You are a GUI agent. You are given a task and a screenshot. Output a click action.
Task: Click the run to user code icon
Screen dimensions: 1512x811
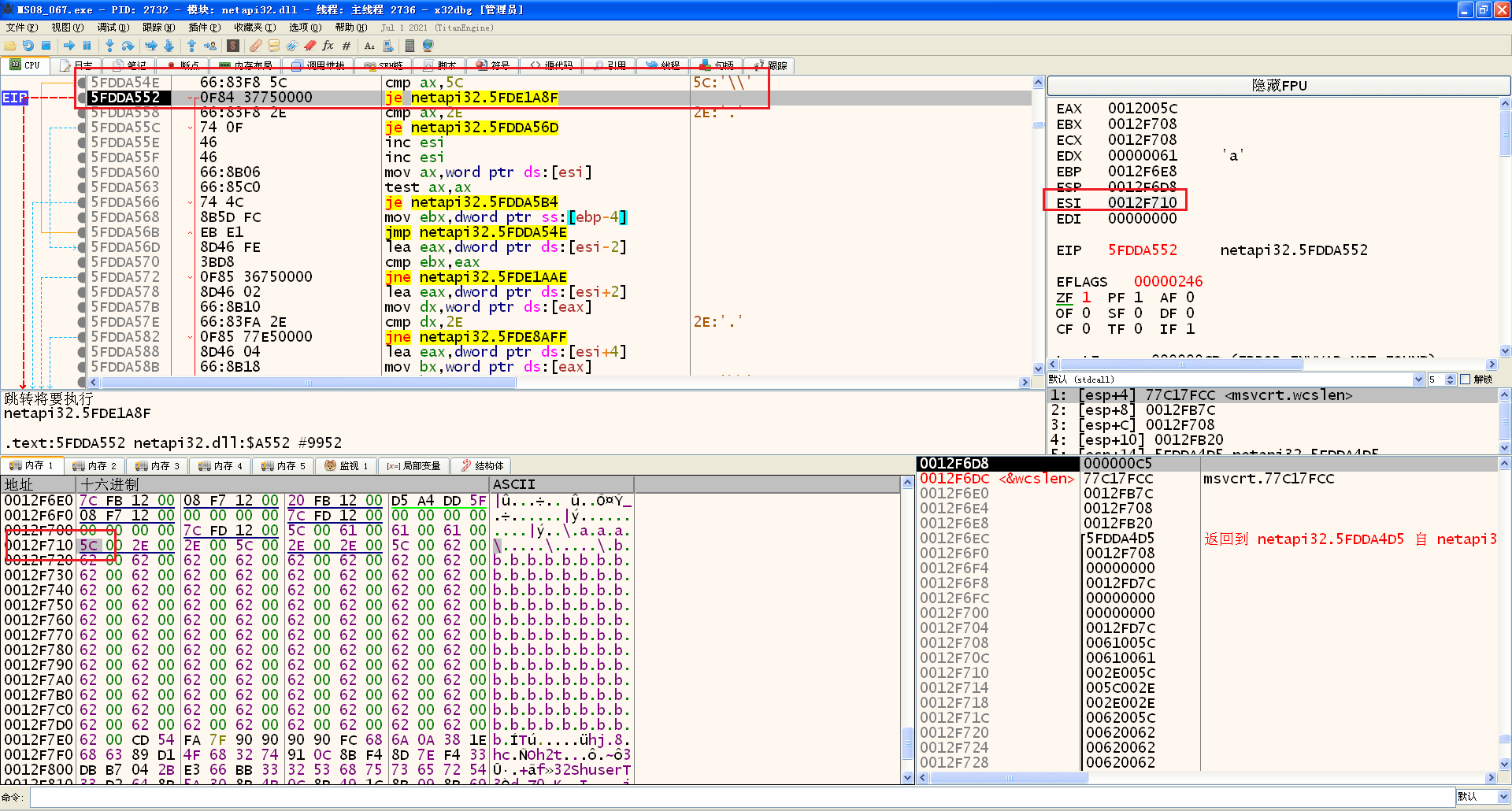point(209,46)
